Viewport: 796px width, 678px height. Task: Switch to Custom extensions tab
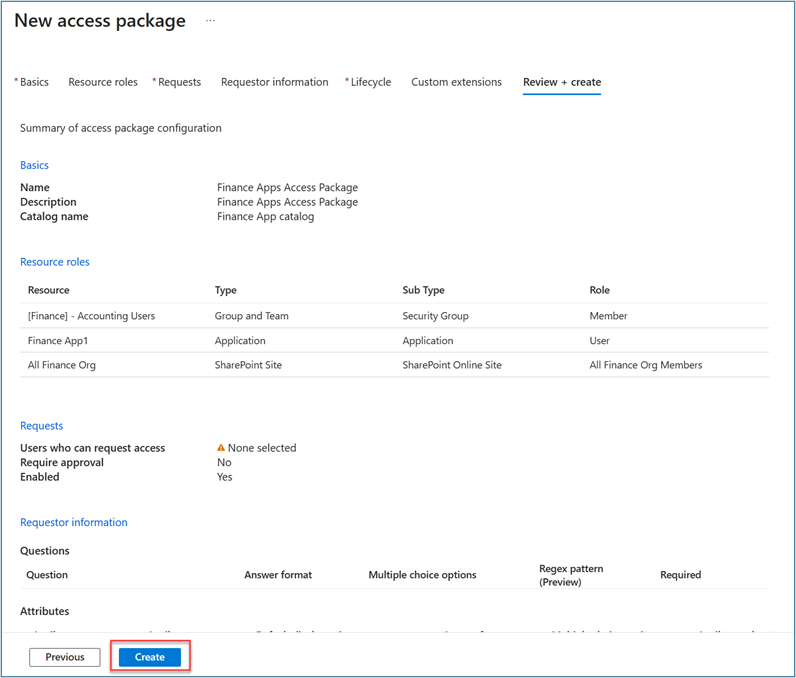[x=456, y=82]
